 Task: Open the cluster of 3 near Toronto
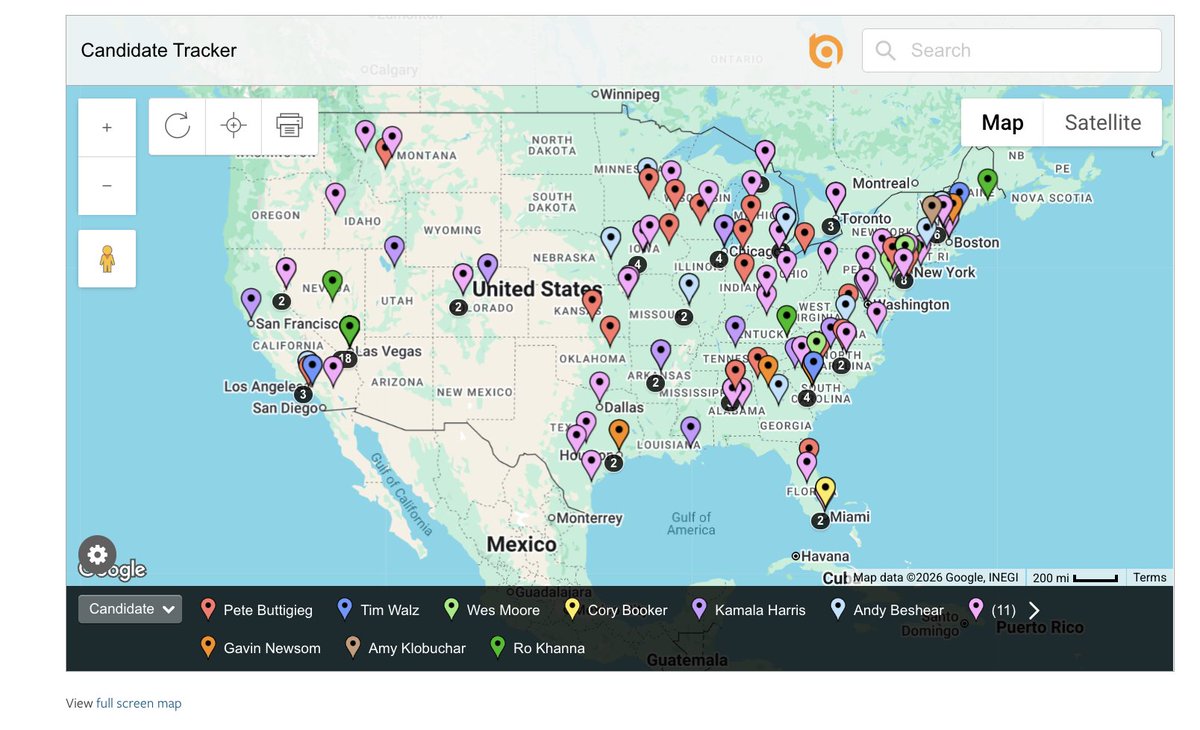pos(830,226)
